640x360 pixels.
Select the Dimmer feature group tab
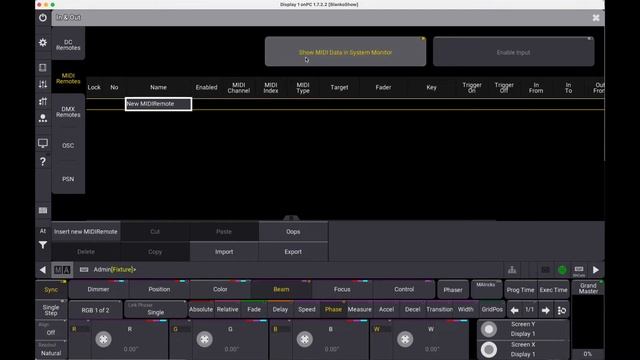98,289
